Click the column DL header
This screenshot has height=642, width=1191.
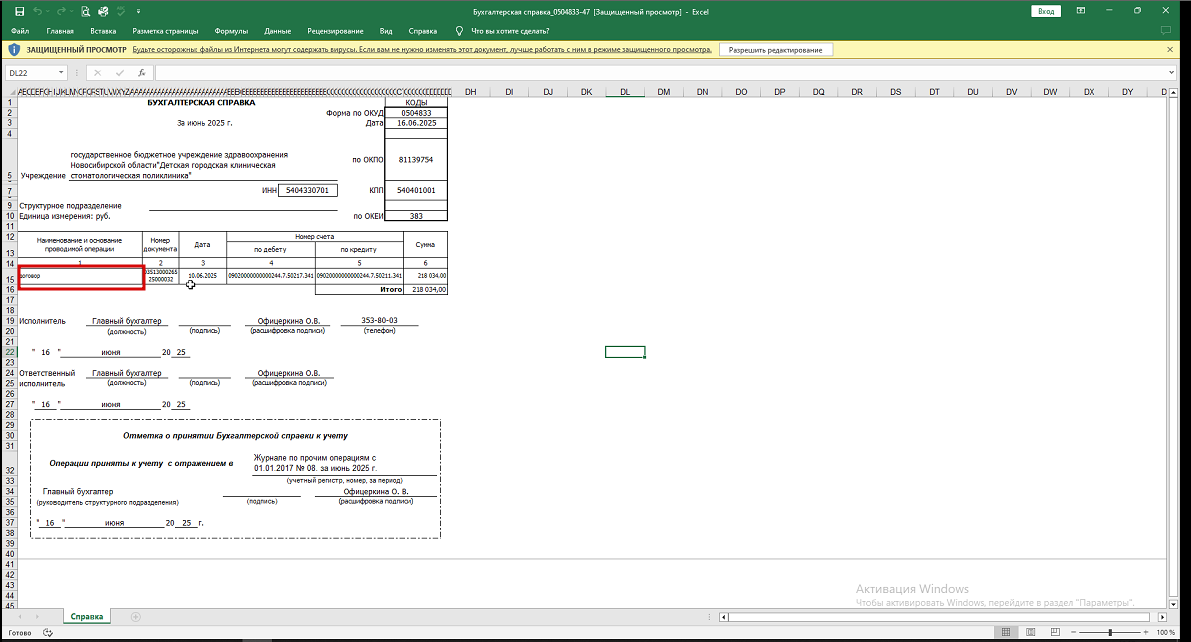(625, 92)
